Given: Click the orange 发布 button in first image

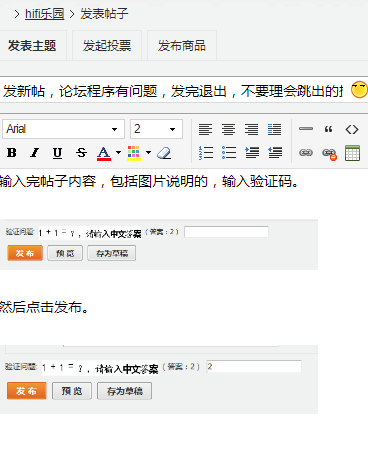Looking at the screenshot, I should (x=25, y=253).
